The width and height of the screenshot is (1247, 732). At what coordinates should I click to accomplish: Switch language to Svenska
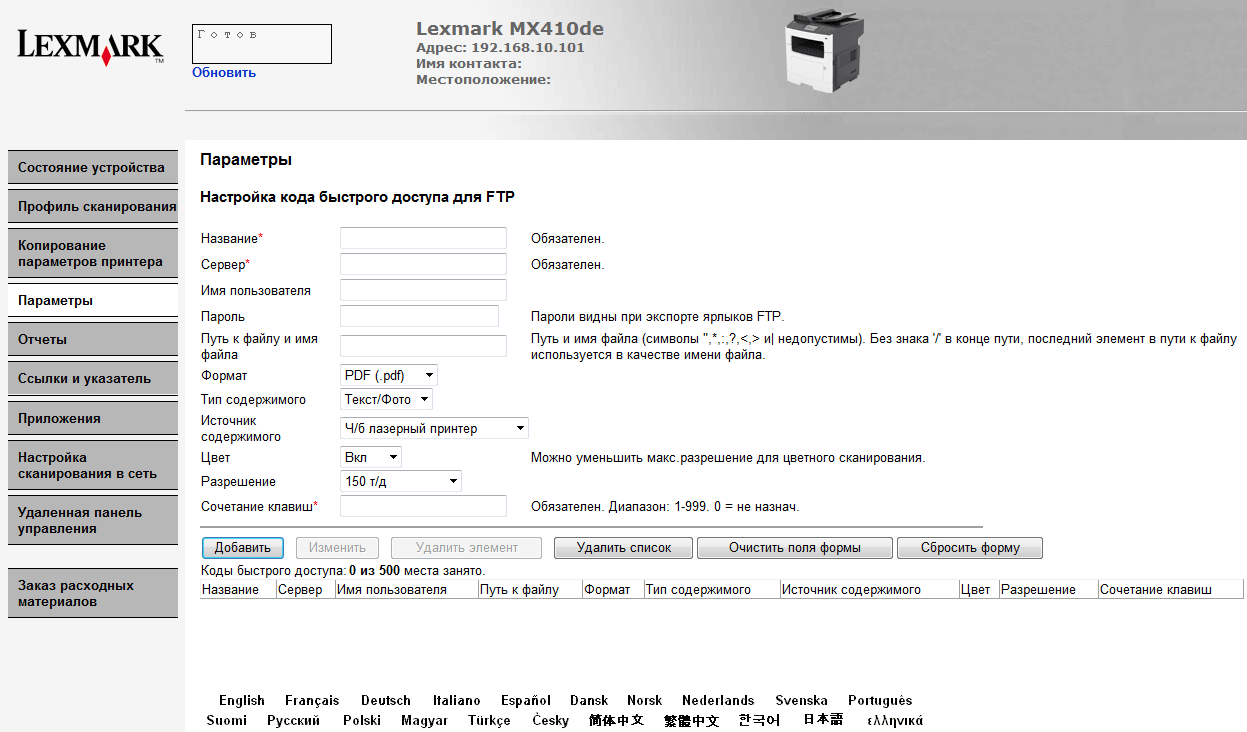[x=801, y=700]
